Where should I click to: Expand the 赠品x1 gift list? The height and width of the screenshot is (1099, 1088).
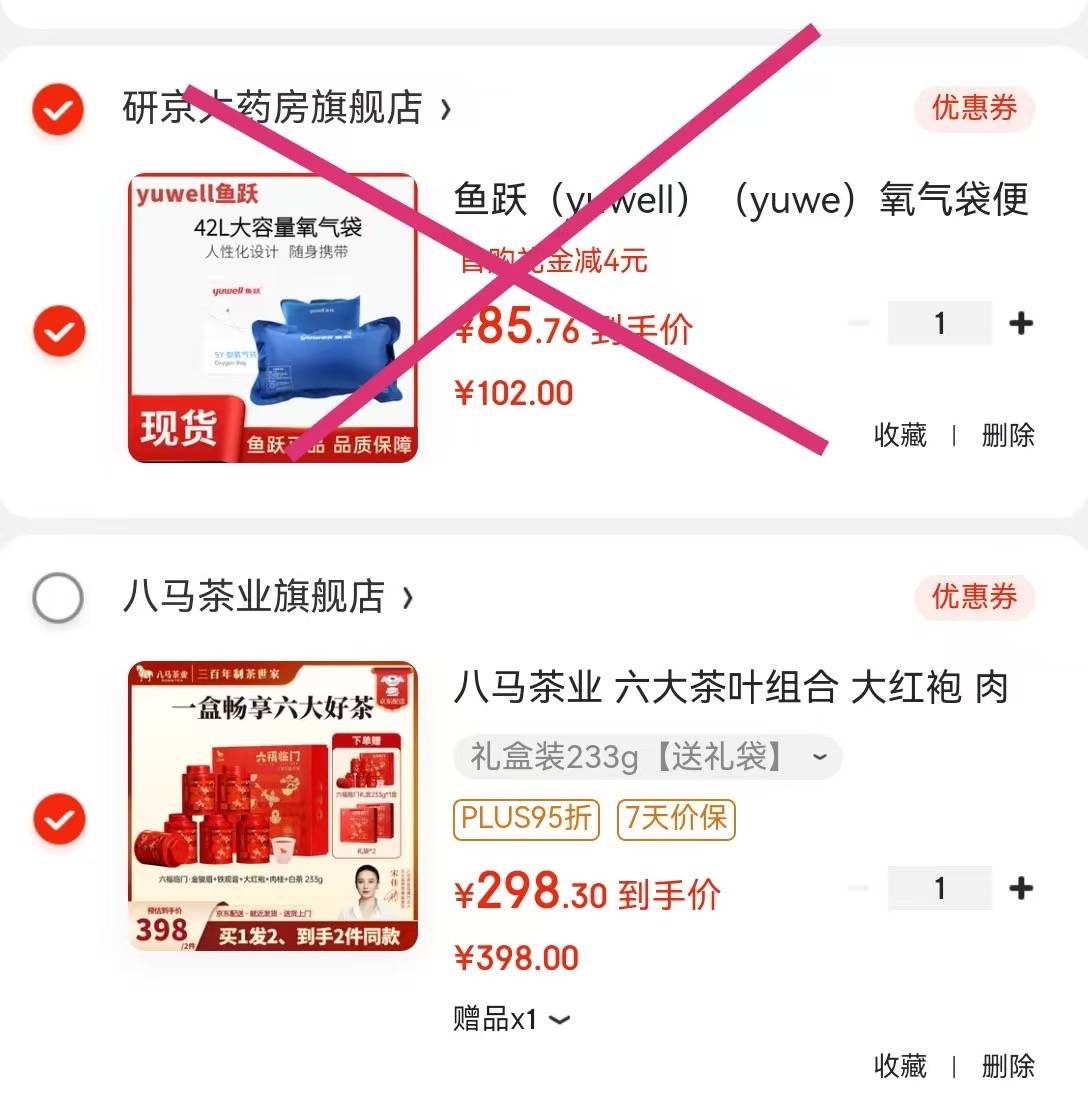512,1019
